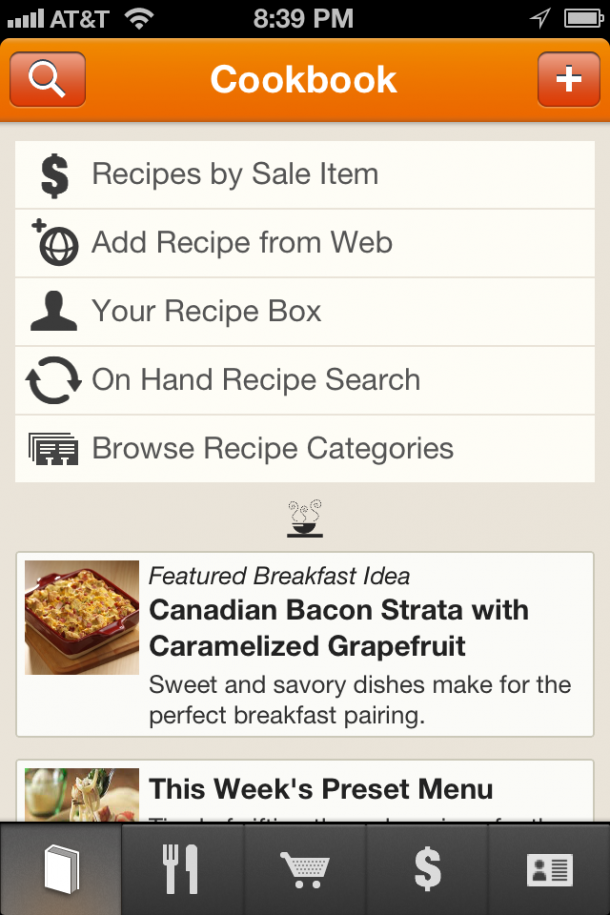Switch to the dollar sign deals tab
This screenshot has width=610, height=915.
[427, 869]
